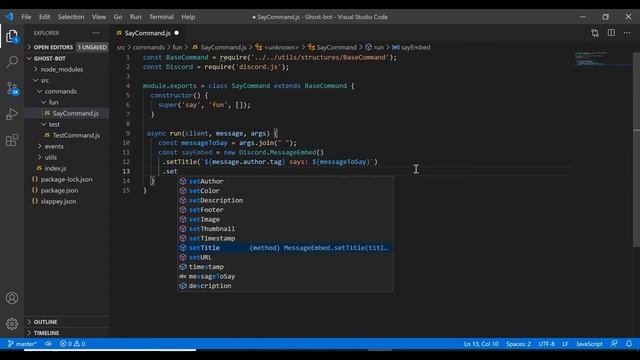Open the Help menu
The width and height of the screenshot is (640, 360).
pyautogui.click(x=188, y=17)
